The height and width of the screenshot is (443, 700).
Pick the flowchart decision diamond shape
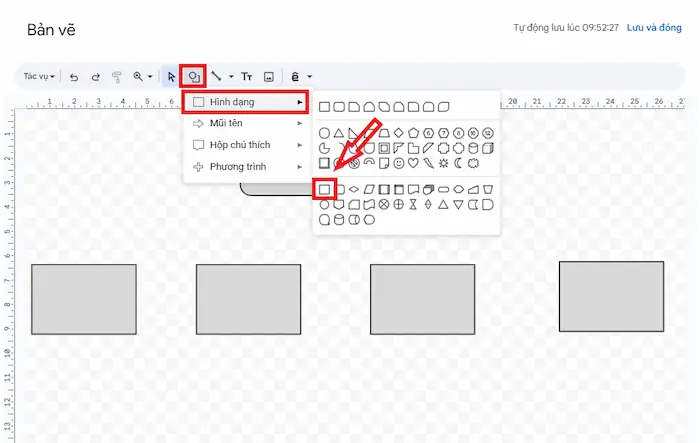(x=354, y=189)
